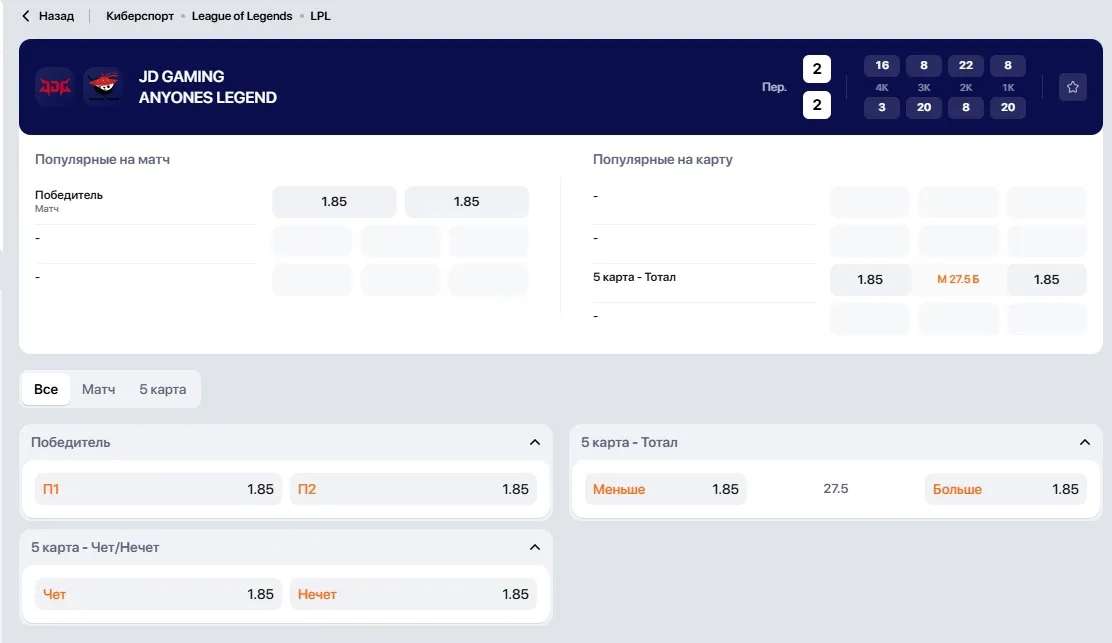Select Больше 27.5 total bet
This screenshot has width=1112, height=643.
pyautogui.click(x=1006, y=489)
